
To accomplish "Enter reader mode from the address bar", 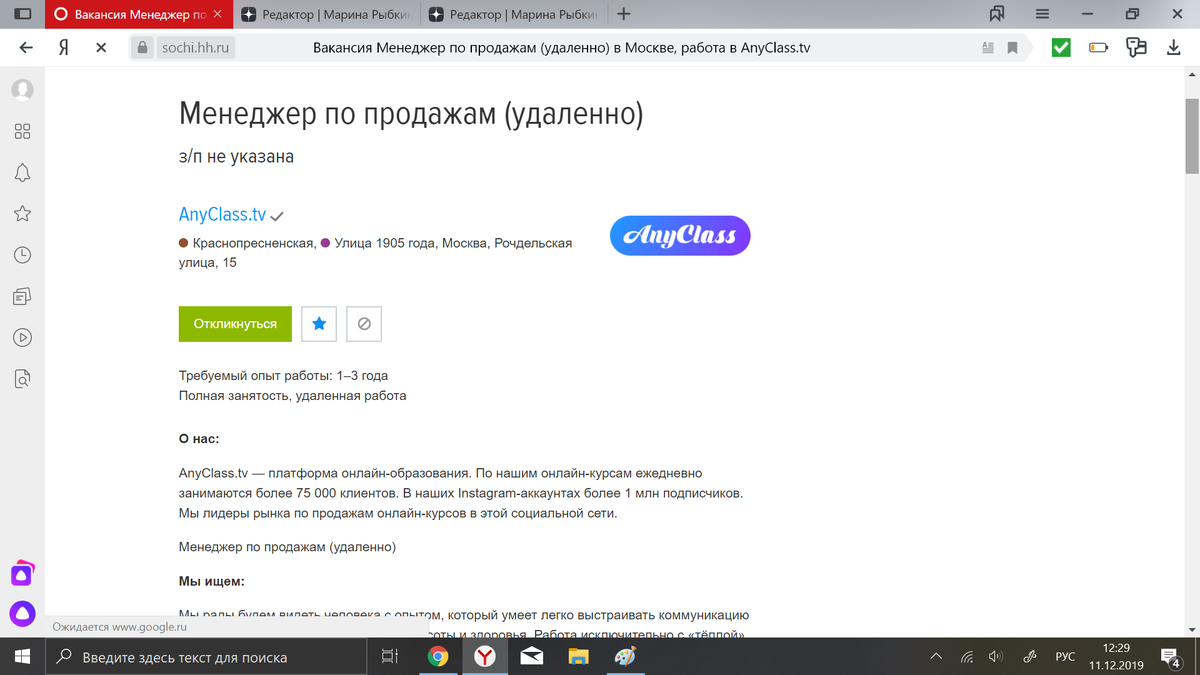I will [989, 47].
